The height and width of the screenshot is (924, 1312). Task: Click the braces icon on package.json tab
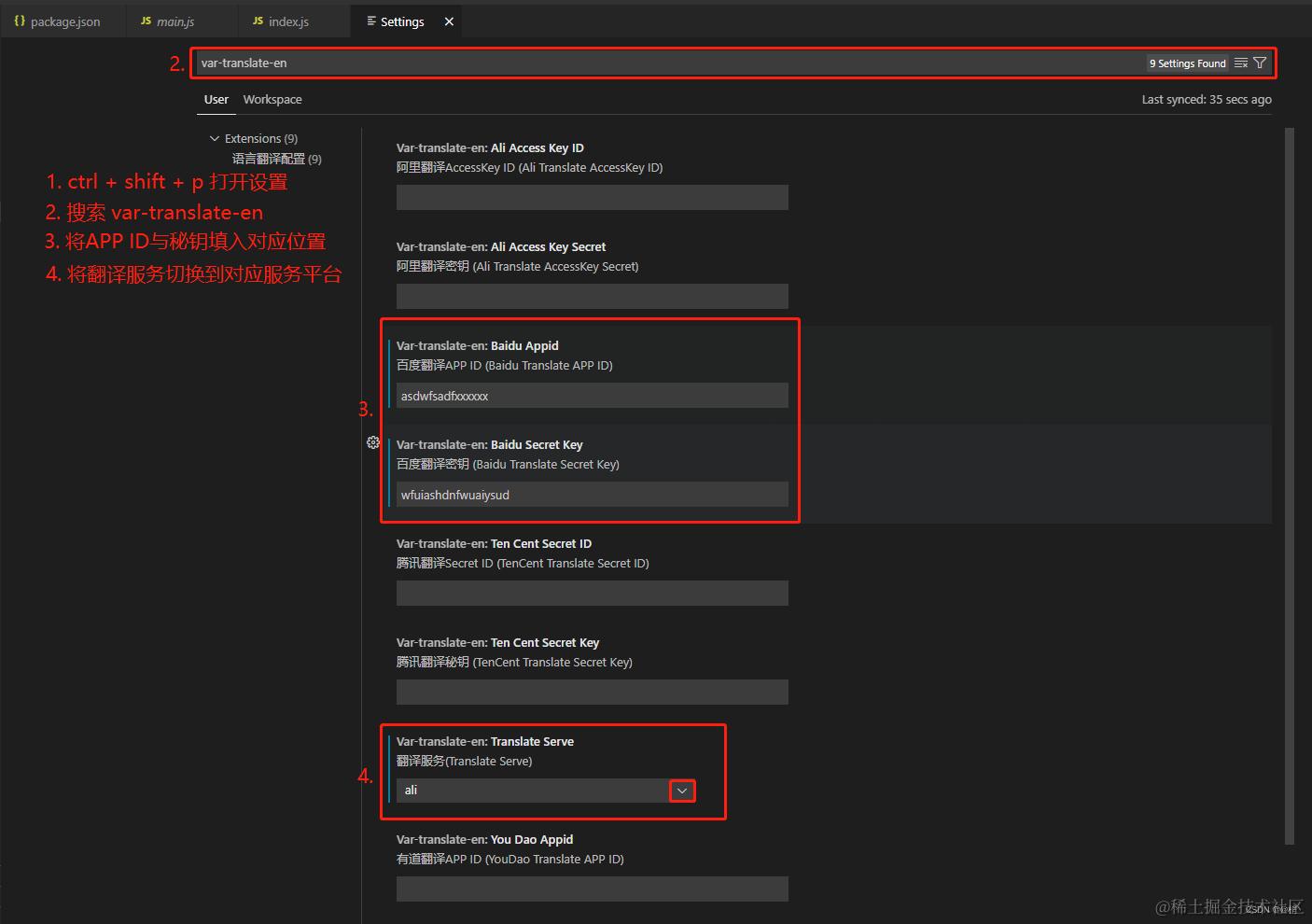coord(20,21)
